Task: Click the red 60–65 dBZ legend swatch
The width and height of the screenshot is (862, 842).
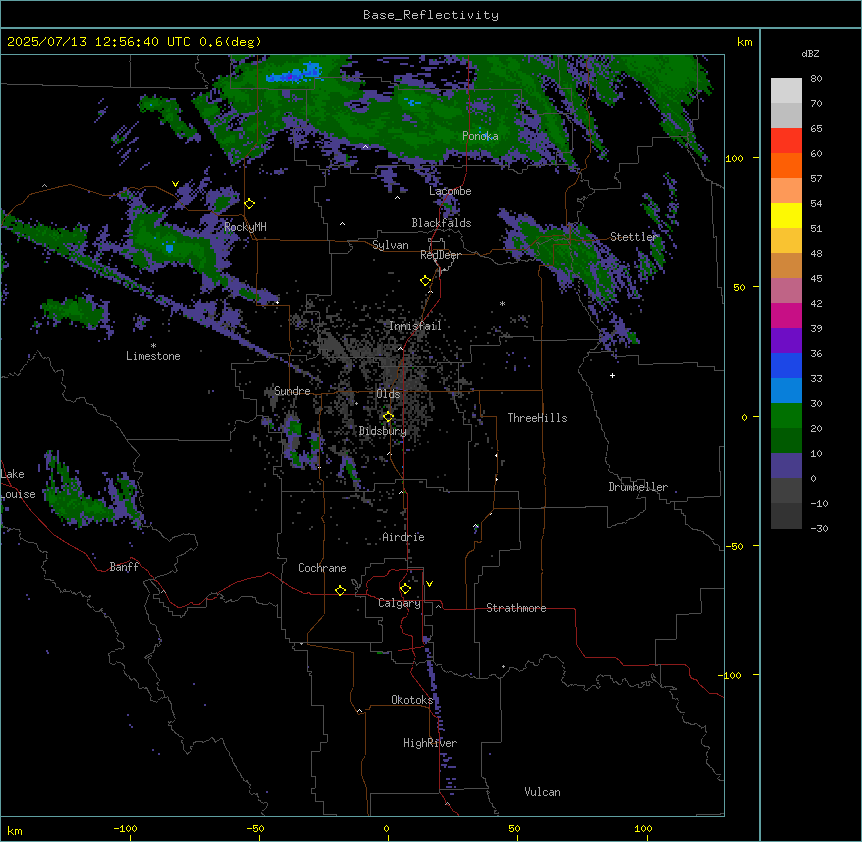Action: pos(786,141)
